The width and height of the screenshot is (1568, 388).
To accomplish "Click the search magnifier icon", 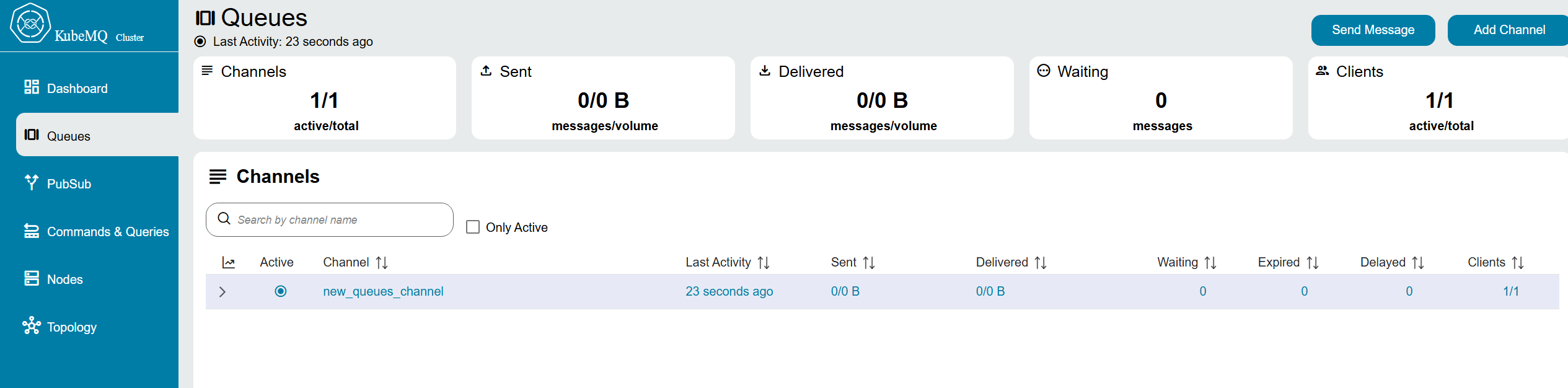I will 224,219.
